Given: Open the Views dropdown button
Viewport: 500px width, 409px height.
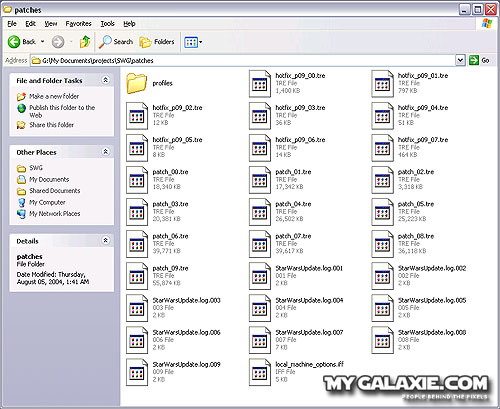Looking at the screenshot, I should click(x=193, y=42).
